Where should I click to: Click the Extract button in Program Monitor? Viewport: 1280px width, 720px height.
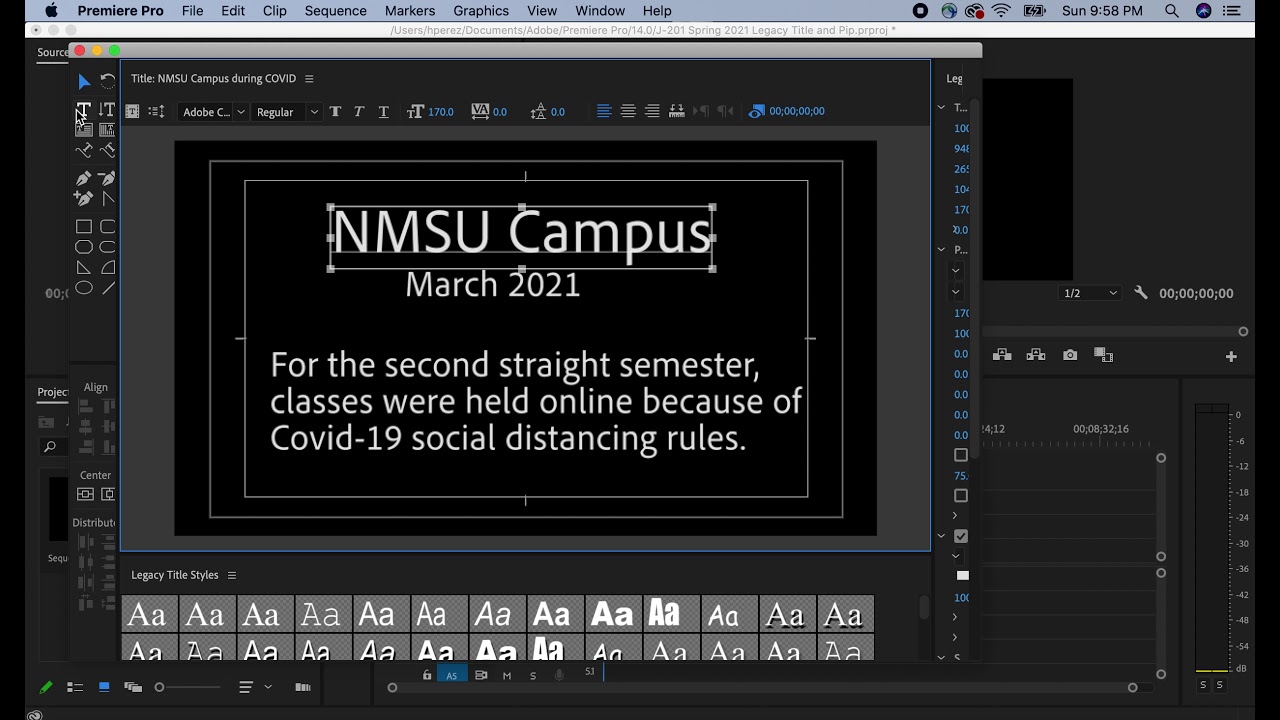click(x=1035, y=355)
